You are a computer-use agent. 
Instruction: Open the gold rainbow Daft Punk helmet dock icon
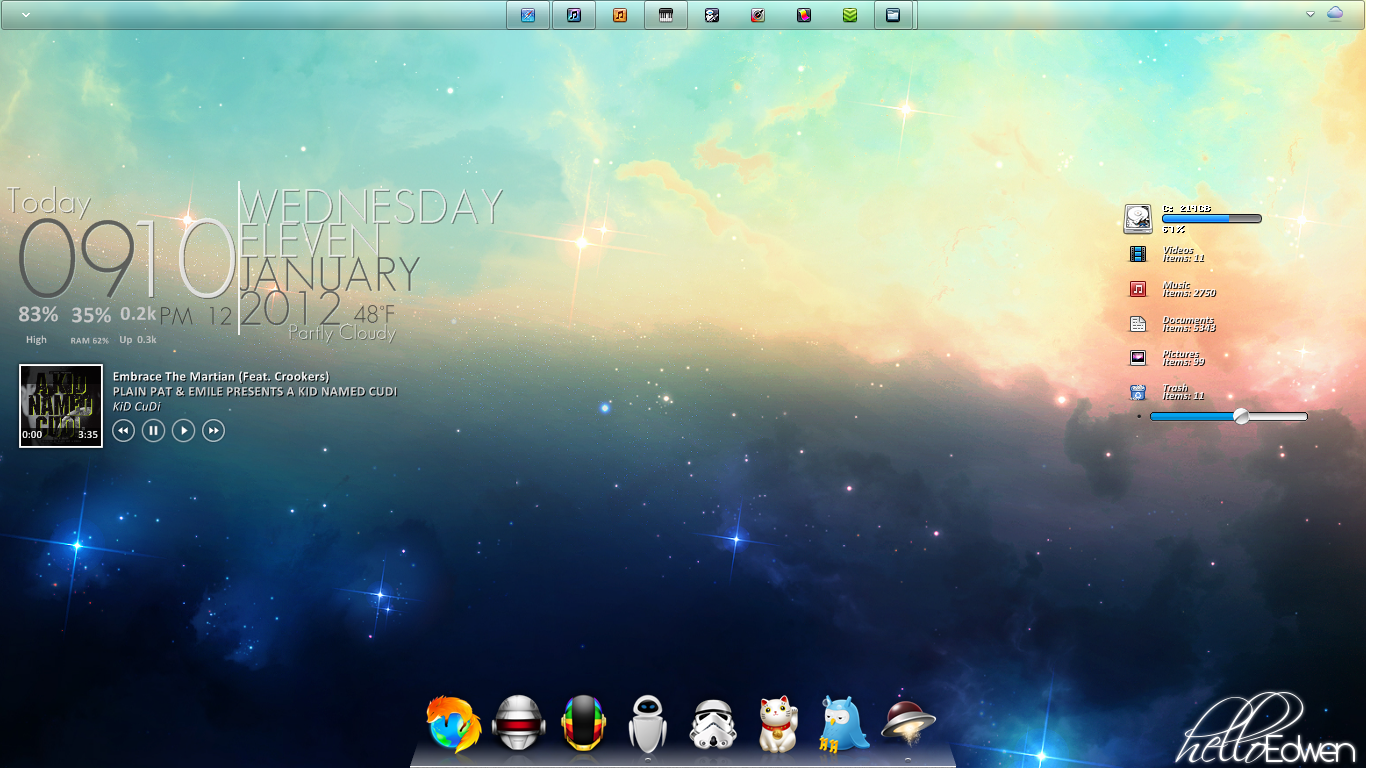(584, 724)
